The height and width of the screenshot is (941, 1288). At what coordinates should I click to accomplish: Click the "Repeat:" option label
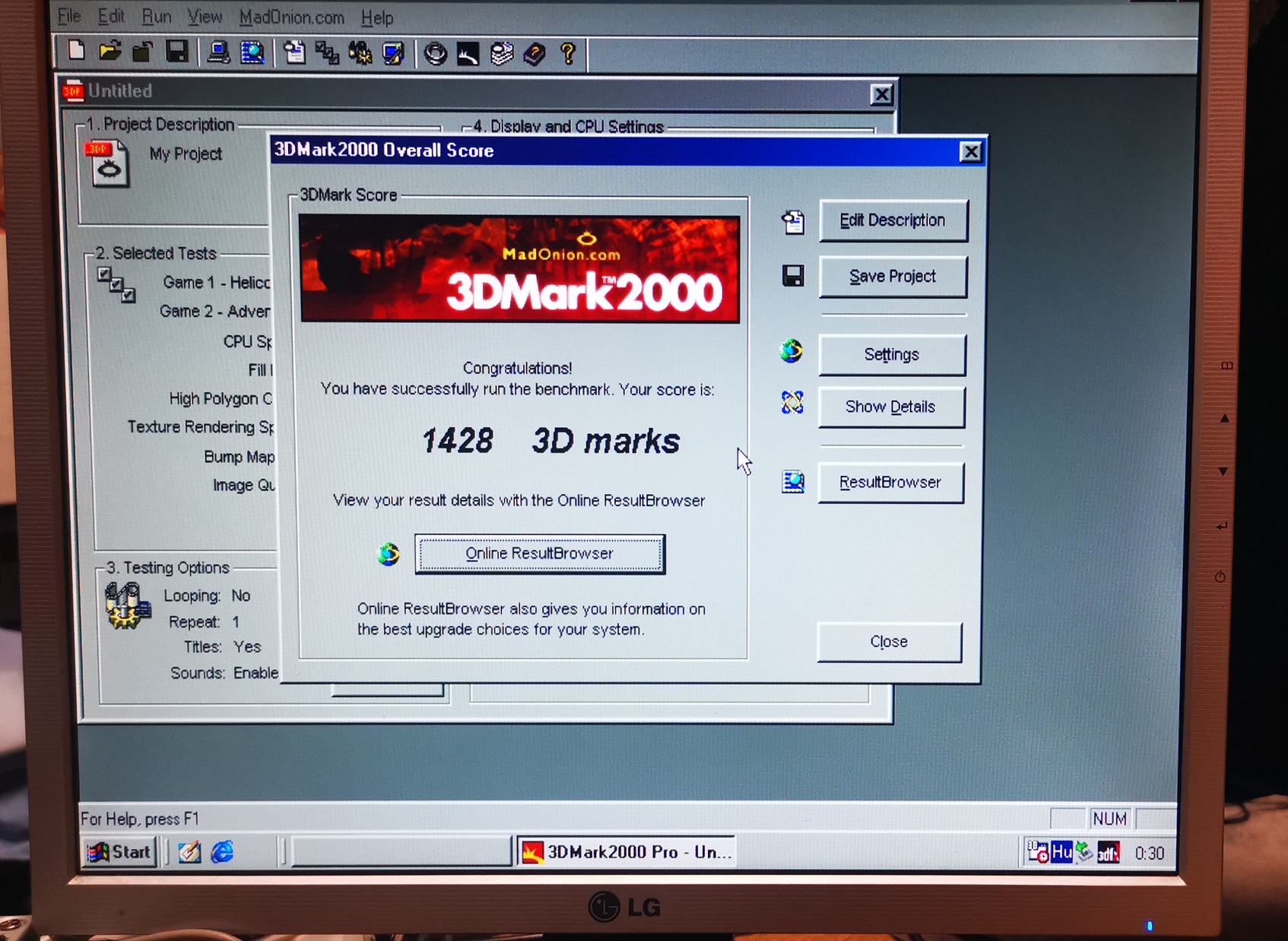195,623
